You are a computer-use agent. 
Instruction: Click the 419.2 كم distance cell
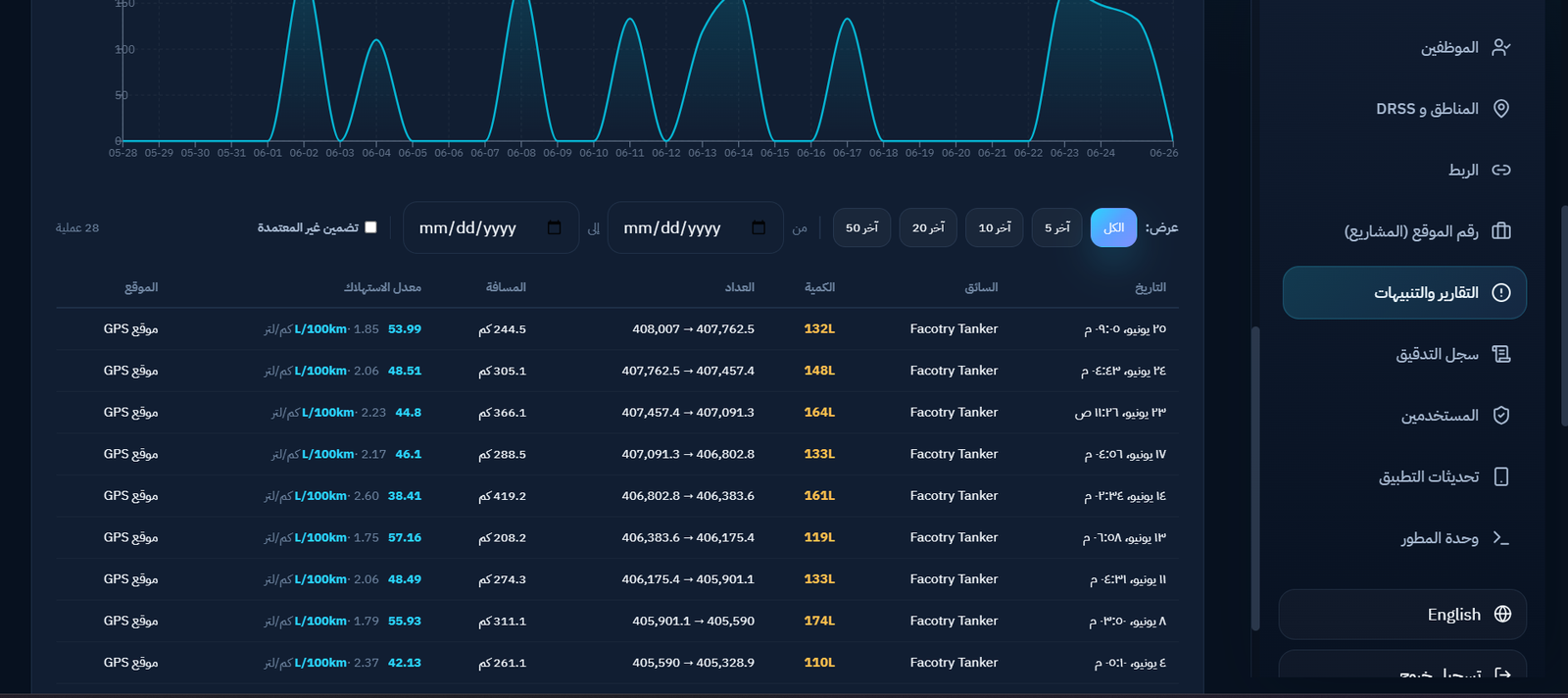pyautogui.click(x=502, y=496)
